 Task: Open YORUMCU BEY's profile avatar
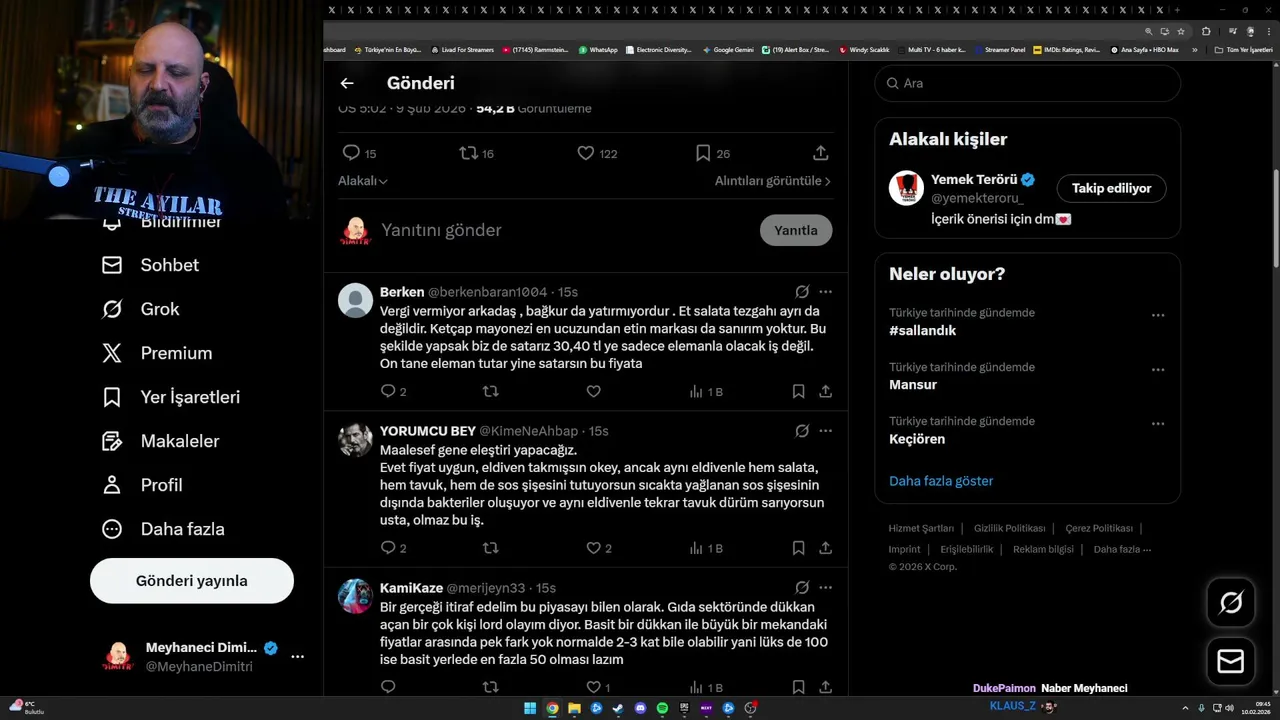click(355, 439)
